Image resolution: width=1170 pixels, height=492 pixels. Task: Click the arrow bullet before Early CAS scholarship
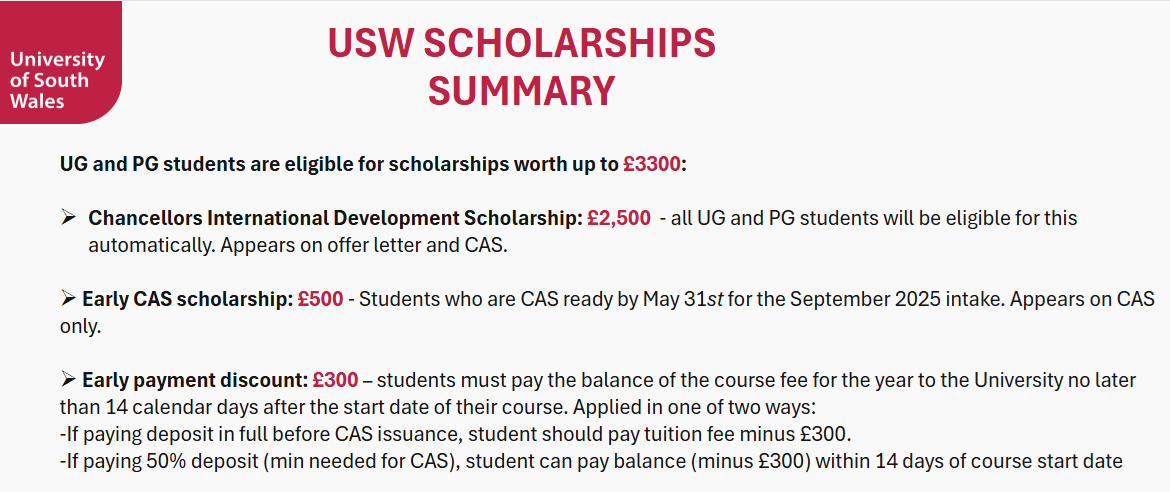[68, 300]
